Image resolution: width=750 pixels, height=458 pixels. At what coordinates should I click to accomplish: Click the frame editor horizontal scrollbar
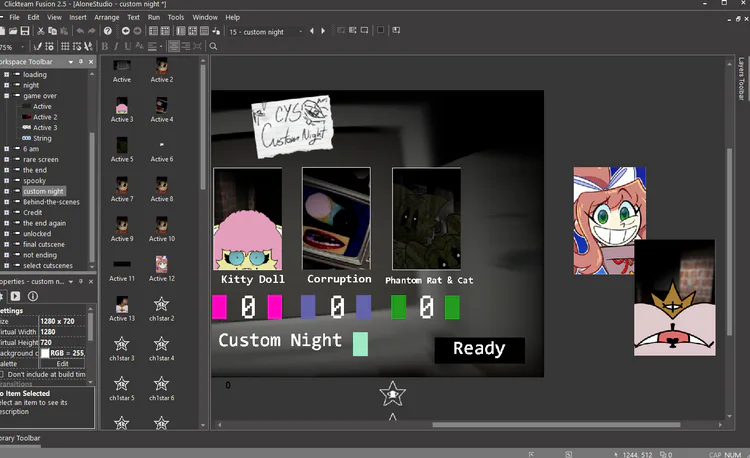click(x=556, y=425)
